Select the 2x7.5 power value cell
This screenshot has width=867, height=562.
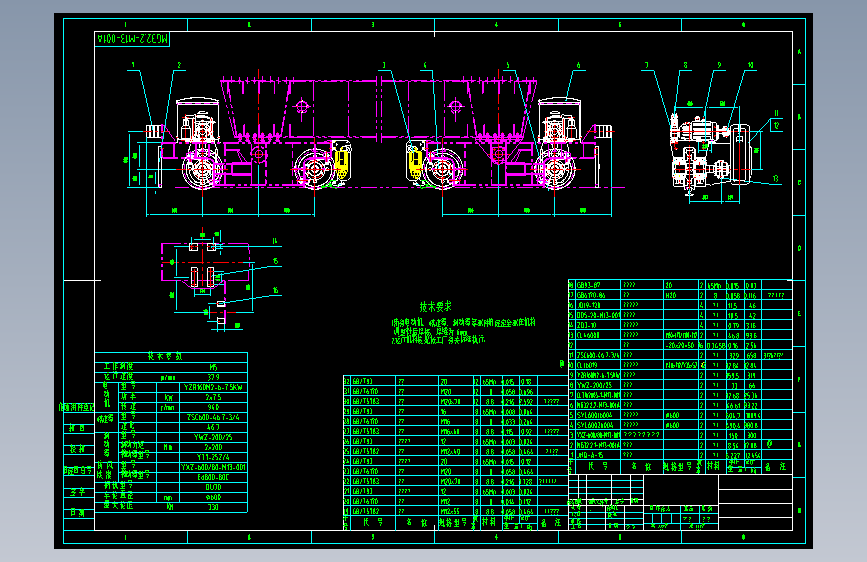pyautogui.click(x=213, y=397)
